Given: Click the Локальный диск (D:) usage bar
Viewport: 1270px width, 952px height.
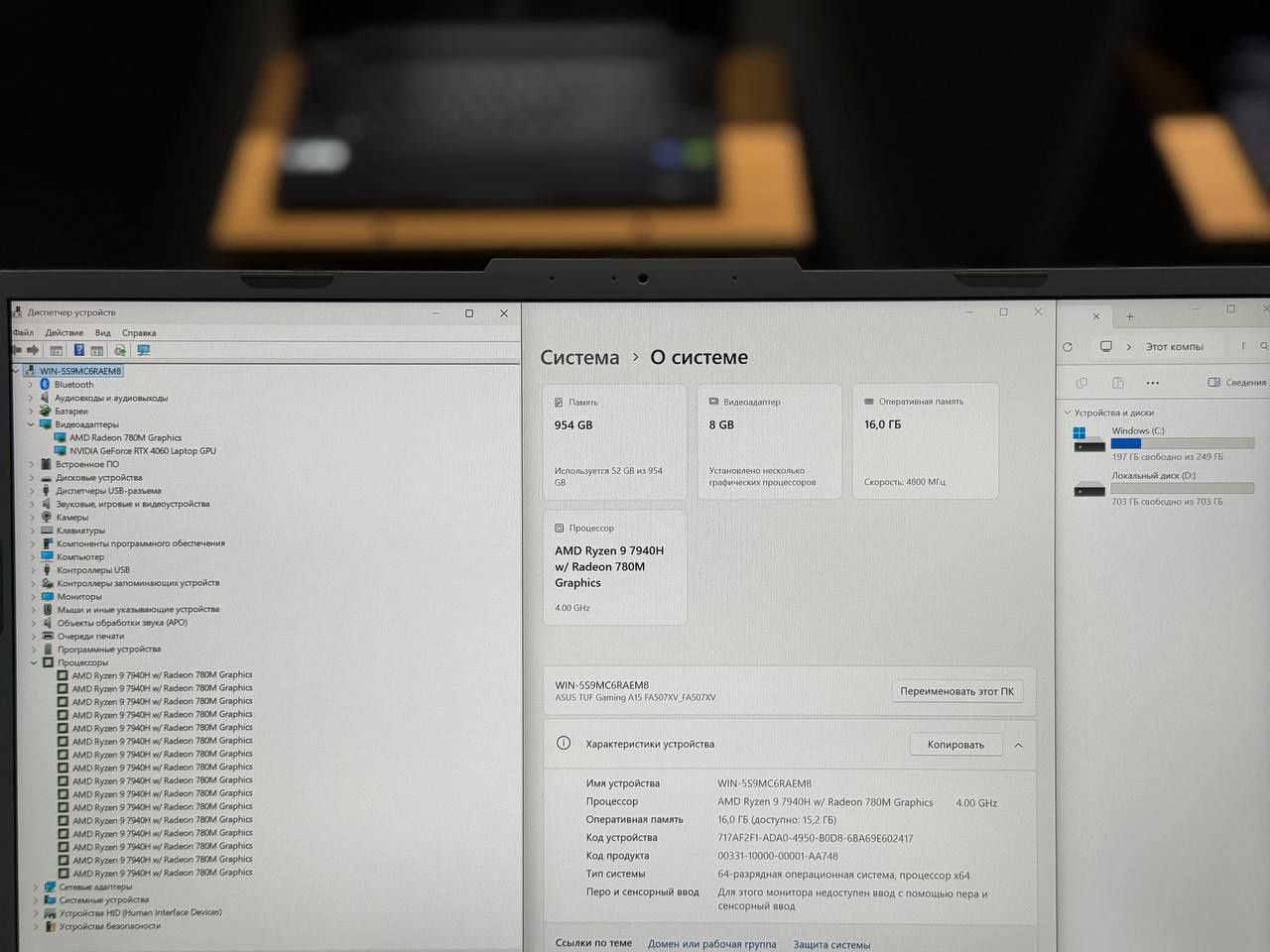Looking at the screenshot, I should 1183,488.
